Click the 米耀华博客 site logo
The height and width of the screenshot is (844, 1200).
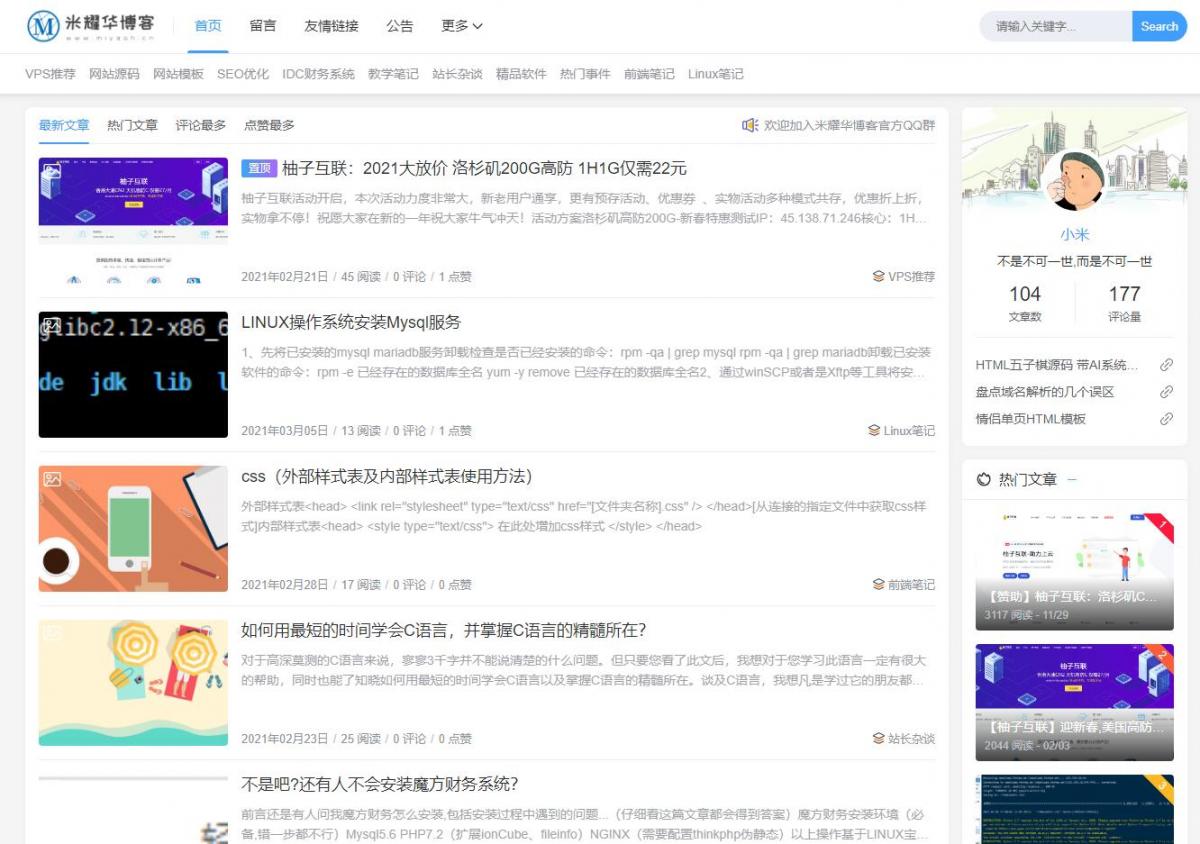click(x=91, y=27)
